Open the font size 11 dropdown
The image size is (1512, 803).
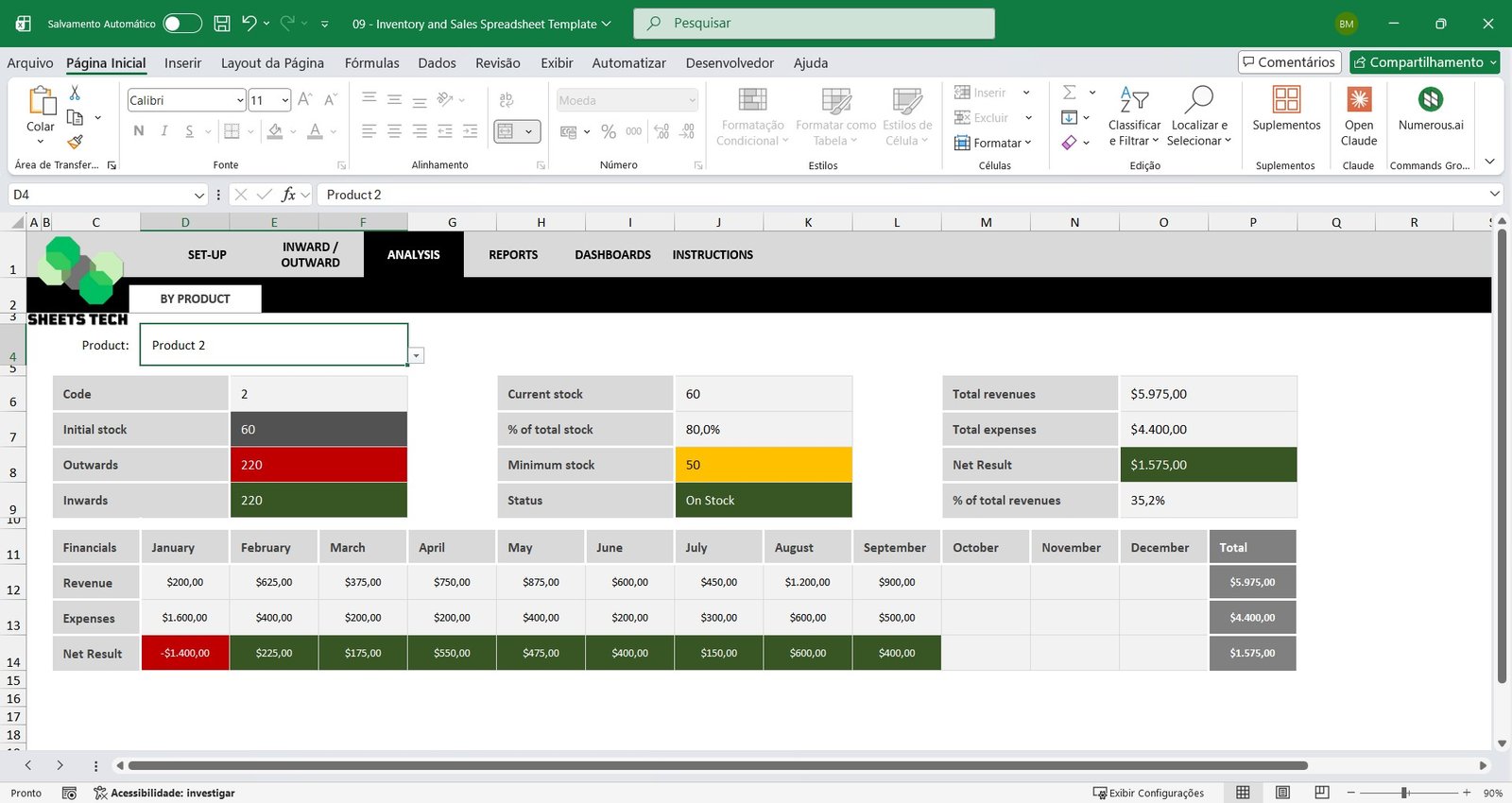284,100
